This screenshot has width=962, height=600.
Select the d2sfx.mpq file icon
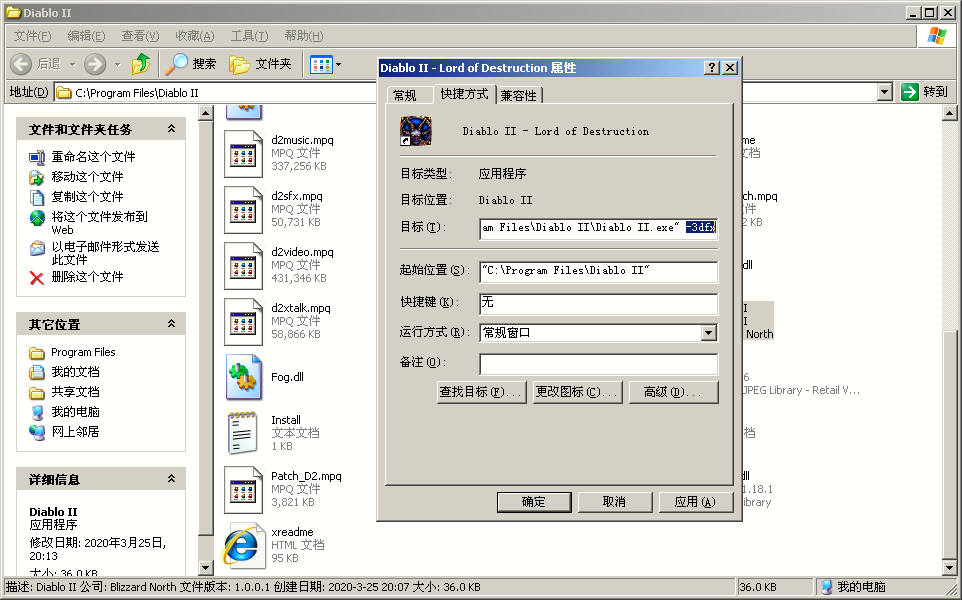[243, 210]
